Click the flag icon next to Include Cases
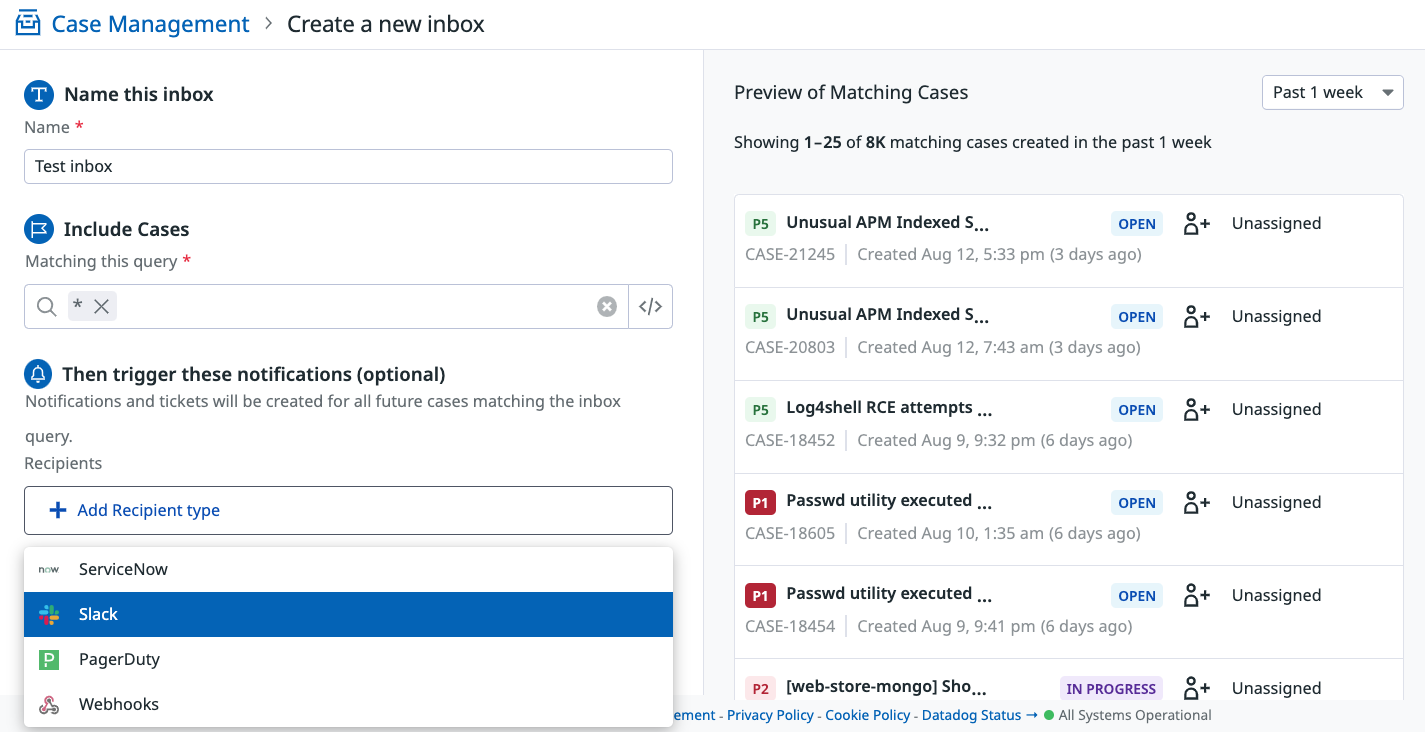 (x=38, y=229)
